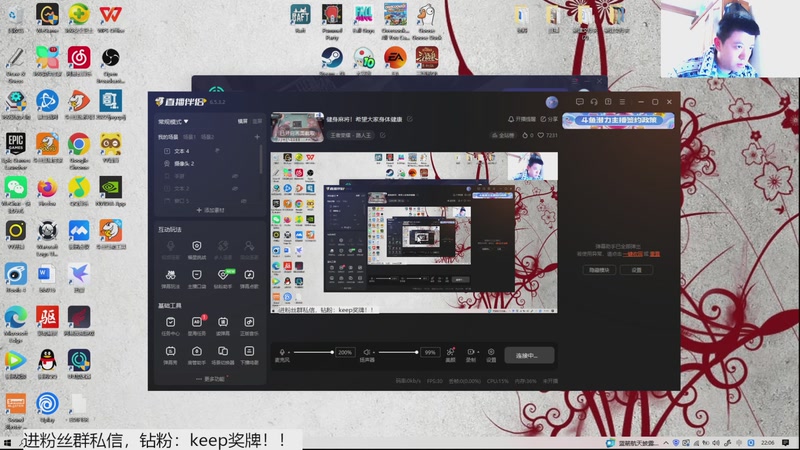
Task: Toggle visibility of 文本 2 source
Action: pos(235,188)
